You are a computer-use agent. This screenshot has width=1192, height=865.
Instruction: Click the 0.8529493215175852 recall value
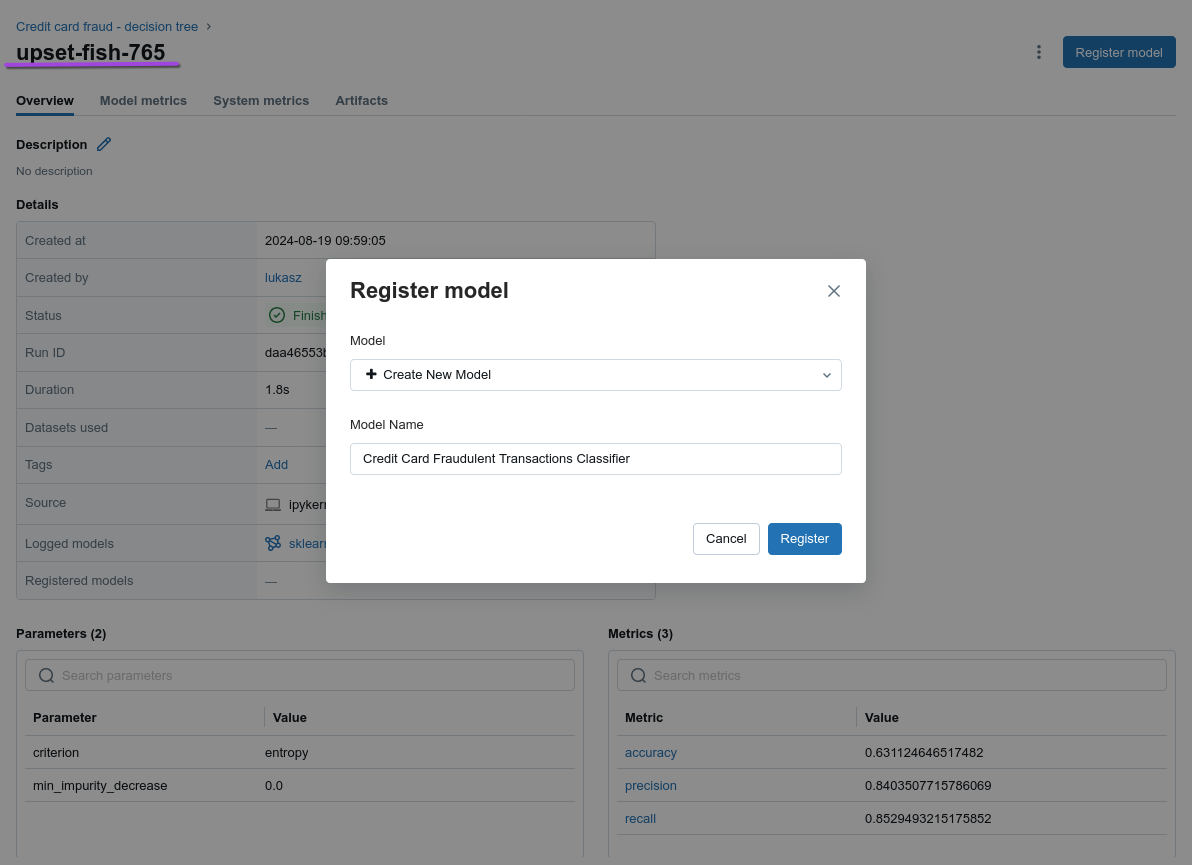[927, 819]
